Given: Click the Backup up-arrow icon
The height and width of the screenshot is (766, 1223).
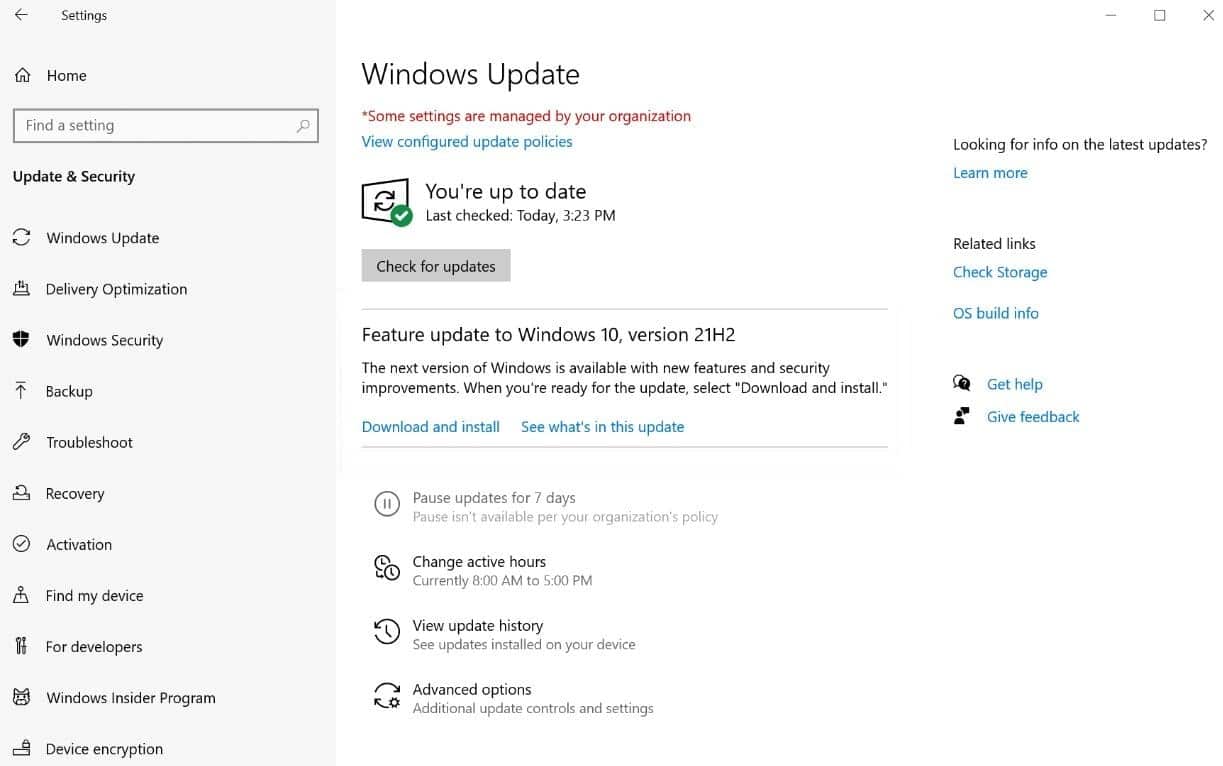Looking at the screenshot, I should 21,391.
